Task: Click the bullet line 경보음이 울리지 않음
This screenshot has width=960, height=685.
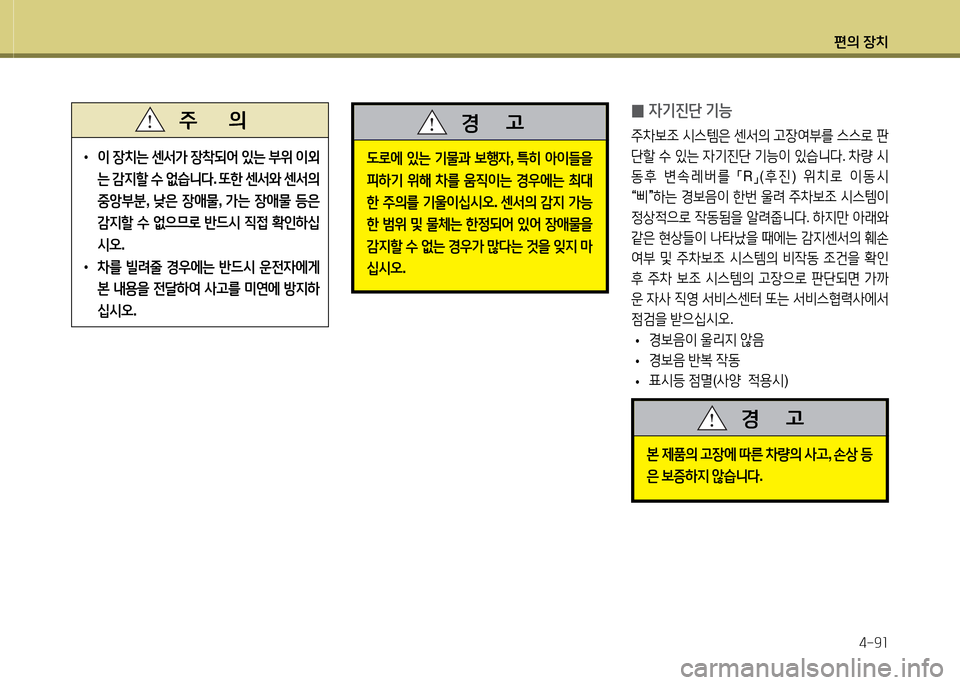Action: point(707,340)
